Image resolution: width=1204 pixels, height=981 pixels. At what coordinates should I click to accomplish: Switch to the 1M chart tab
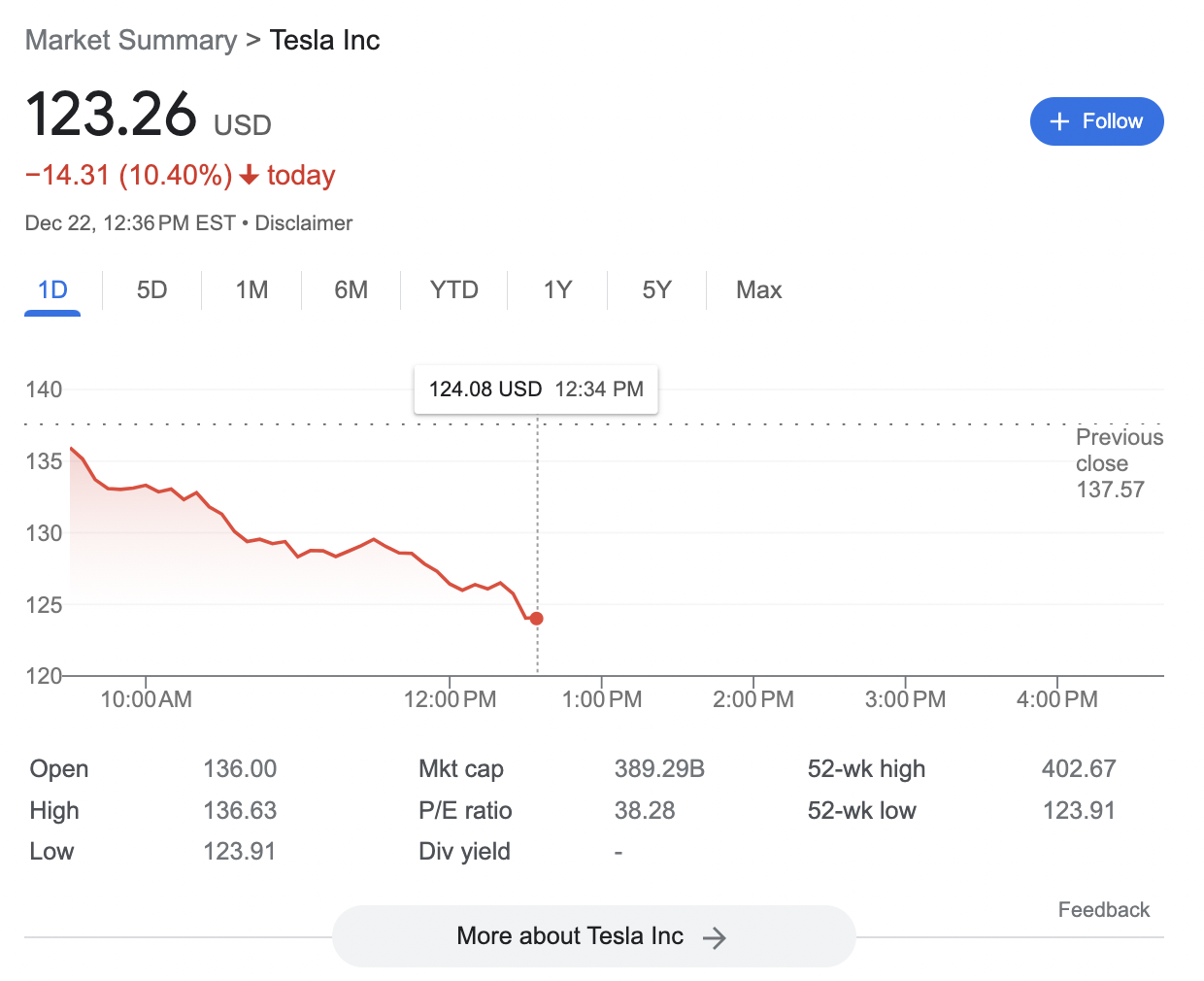point(252,290)
